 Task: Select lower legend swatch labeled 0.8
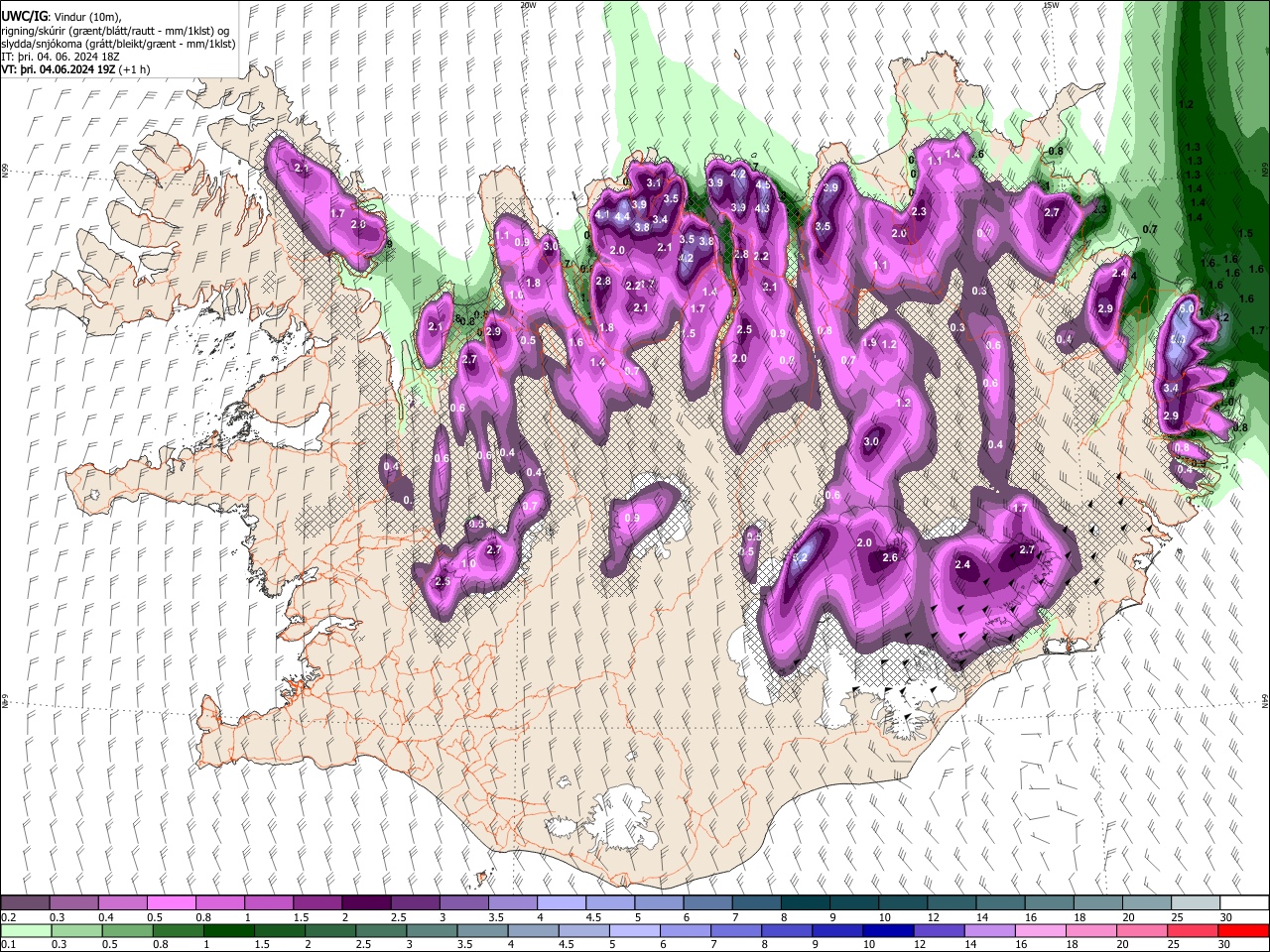[x=178, y=930]
